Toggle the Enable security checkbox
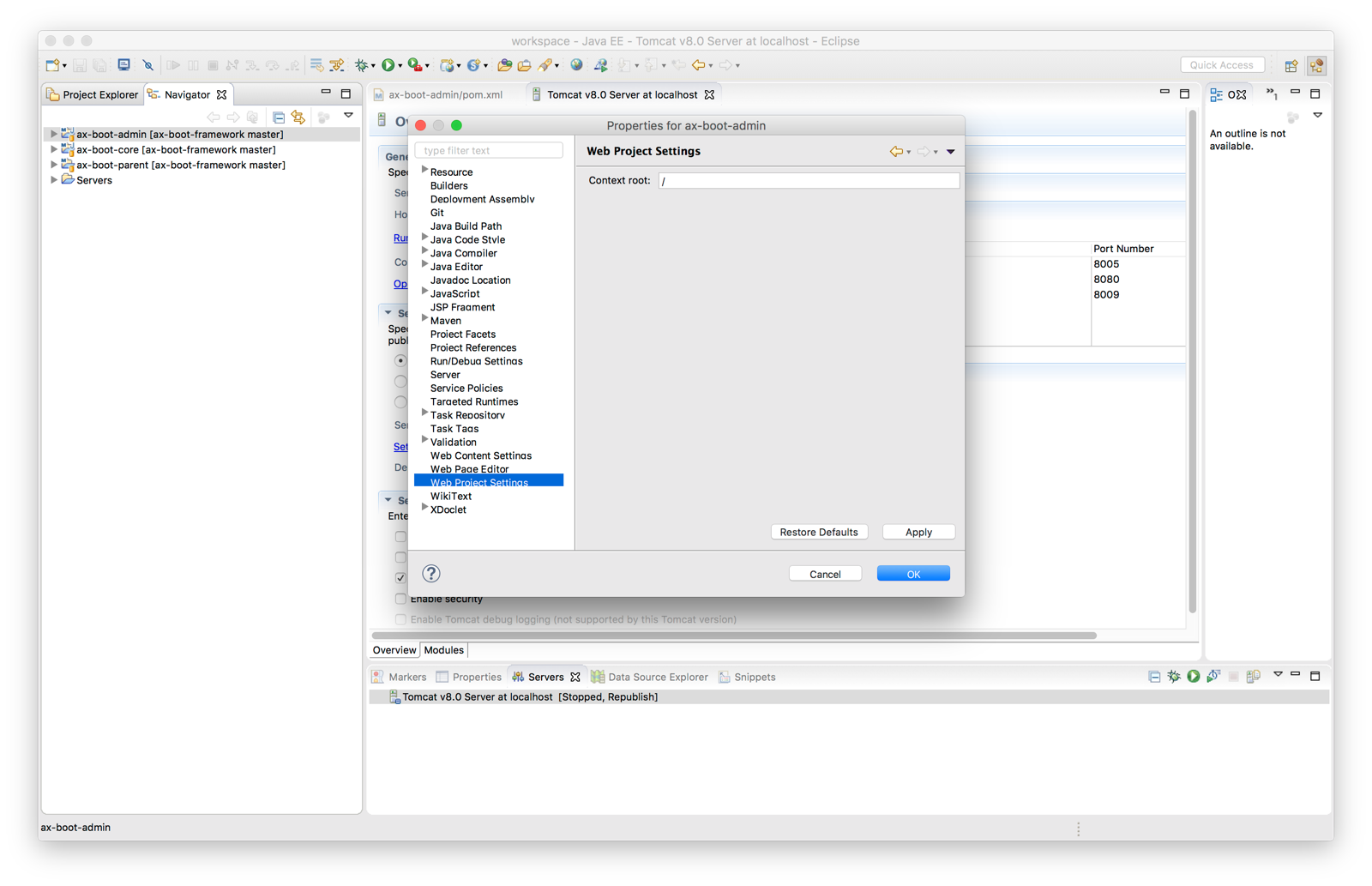 click(400, 599)
